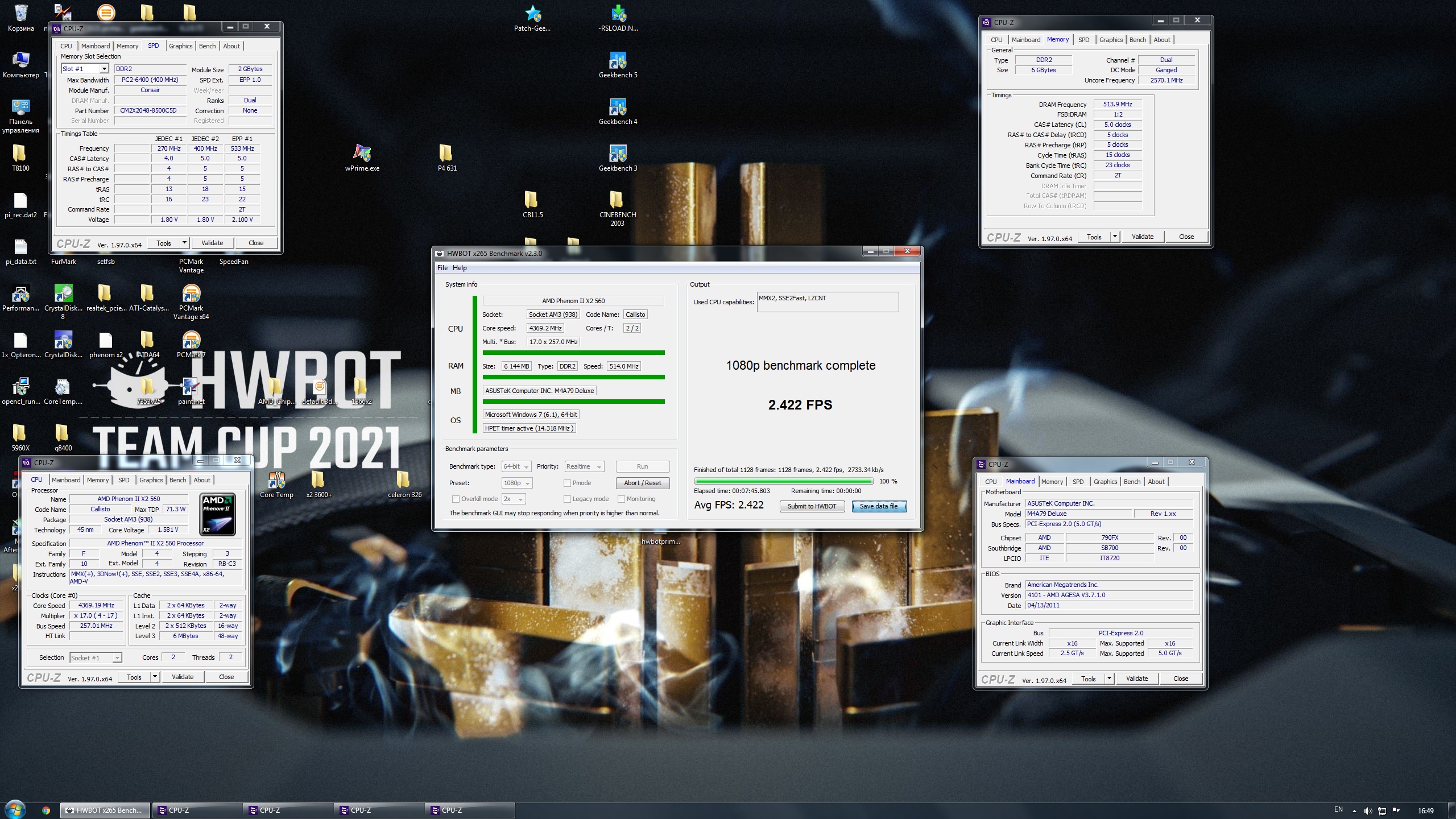The image size is (1456, 819).
Task: Open the Overkill mode 2x dropdown
Action: tap(514, 499)
